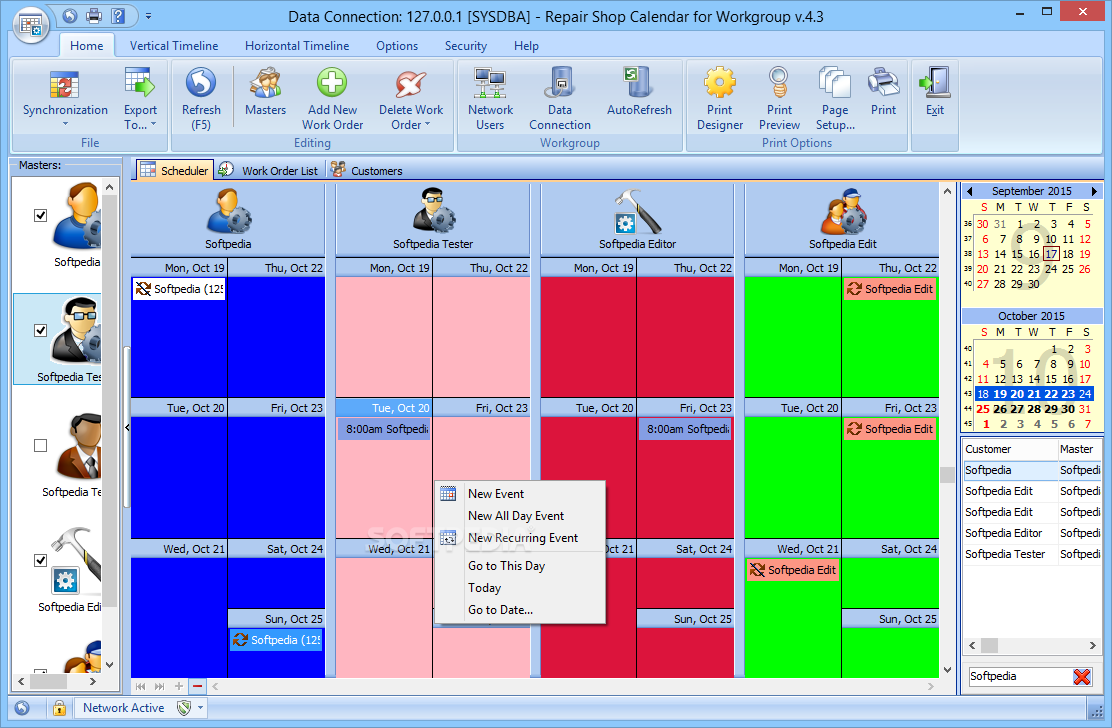Add New Work Order
The height and width of the screenshot is (728, 1112).
click(x=333, y=99)
